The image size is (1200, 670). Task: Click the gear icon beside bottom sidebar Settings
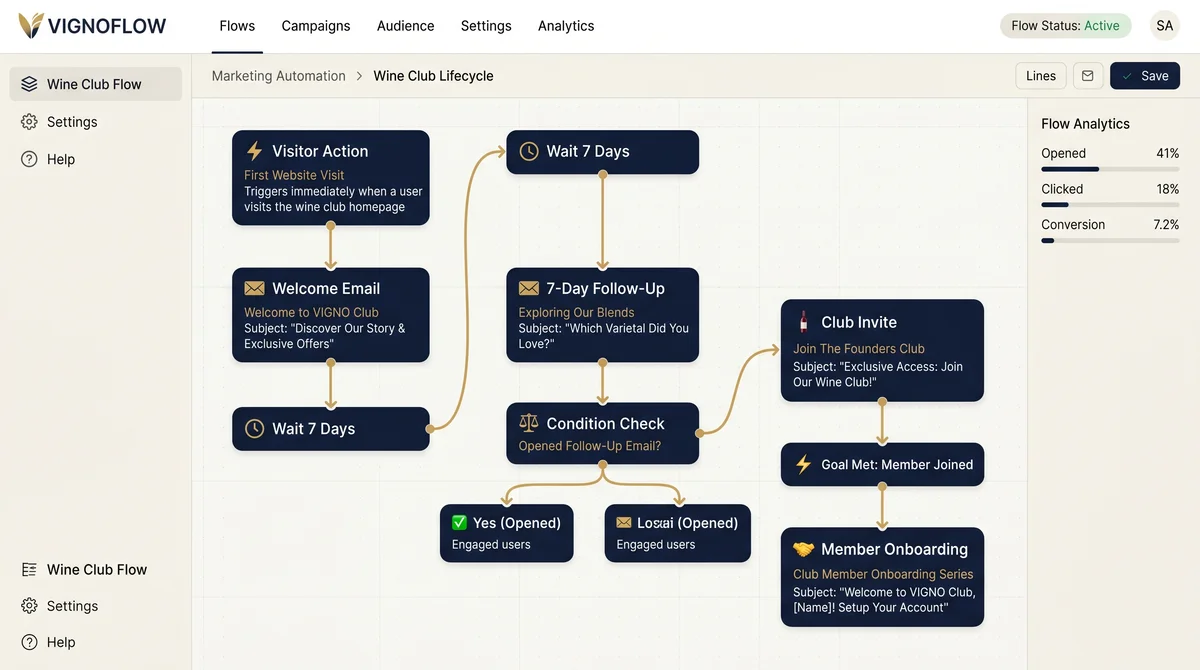click(29, 606)
